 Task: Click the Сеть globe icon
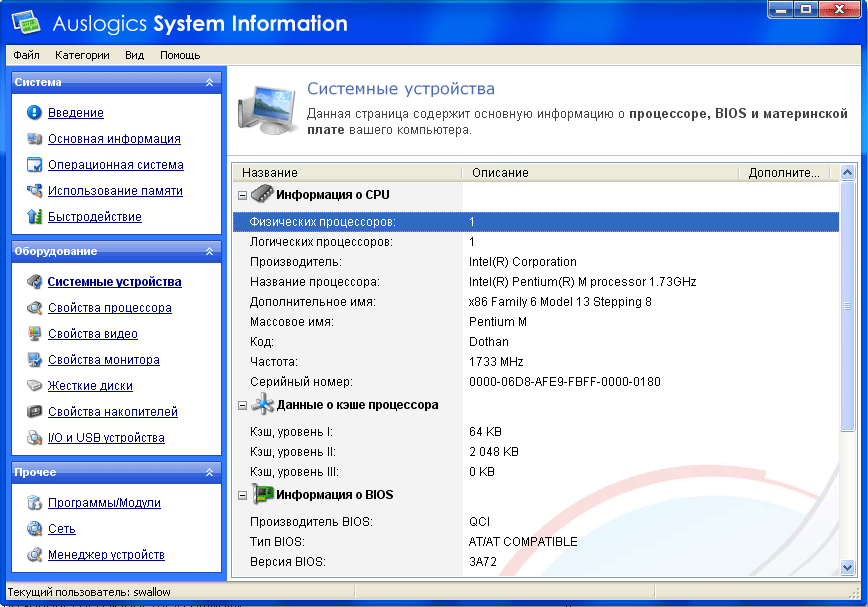pyautogui.click(x=34, y=528)
